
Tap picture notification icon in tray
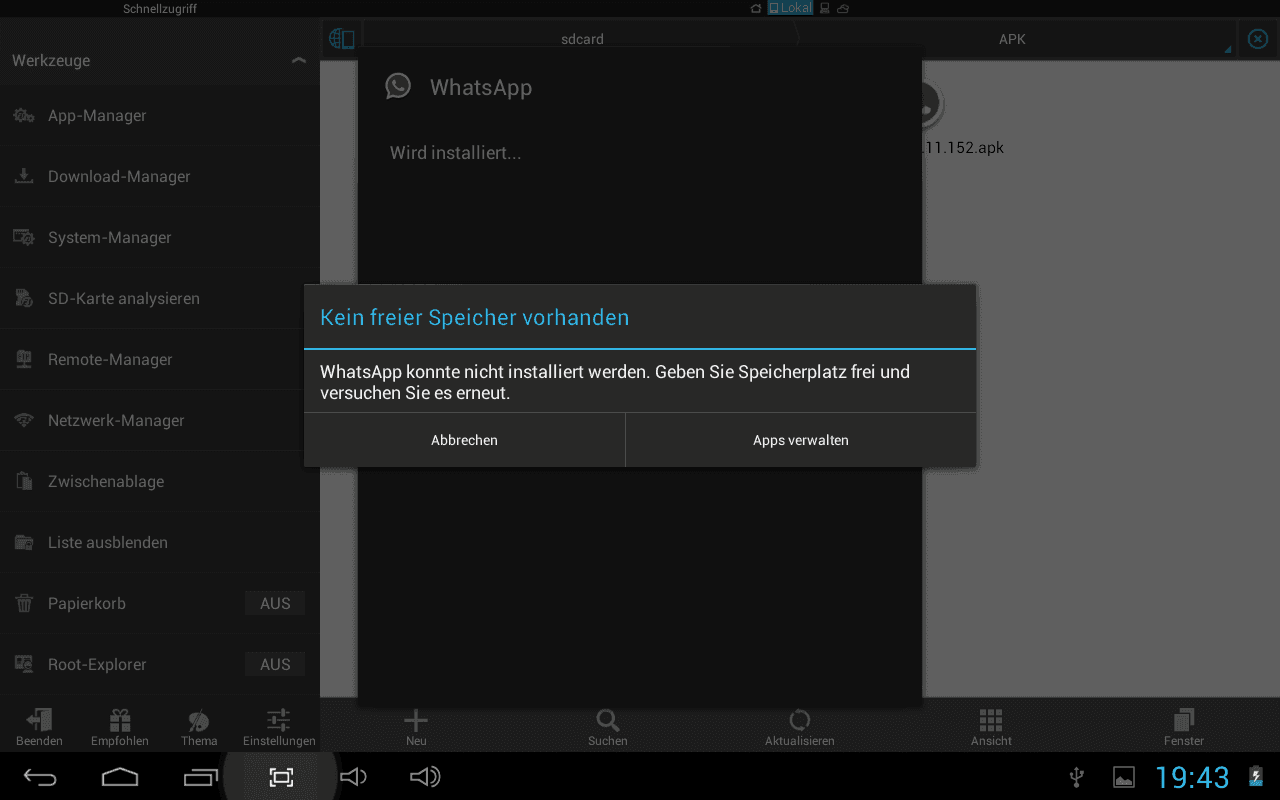[x=1124, y=777]
